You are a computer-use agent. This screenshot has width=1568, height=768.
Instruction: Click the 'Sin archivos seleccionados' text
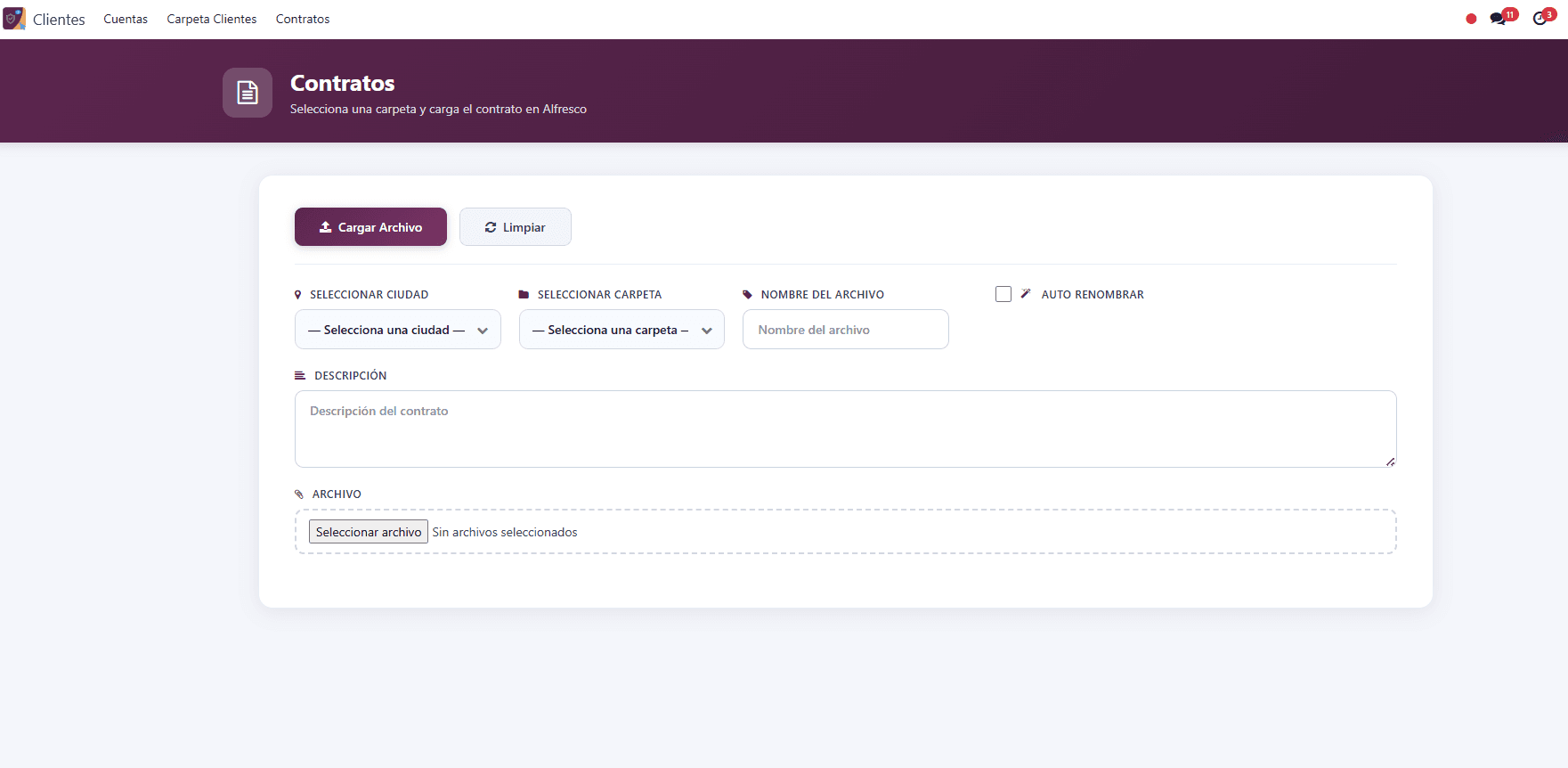(x=505, y=532)
